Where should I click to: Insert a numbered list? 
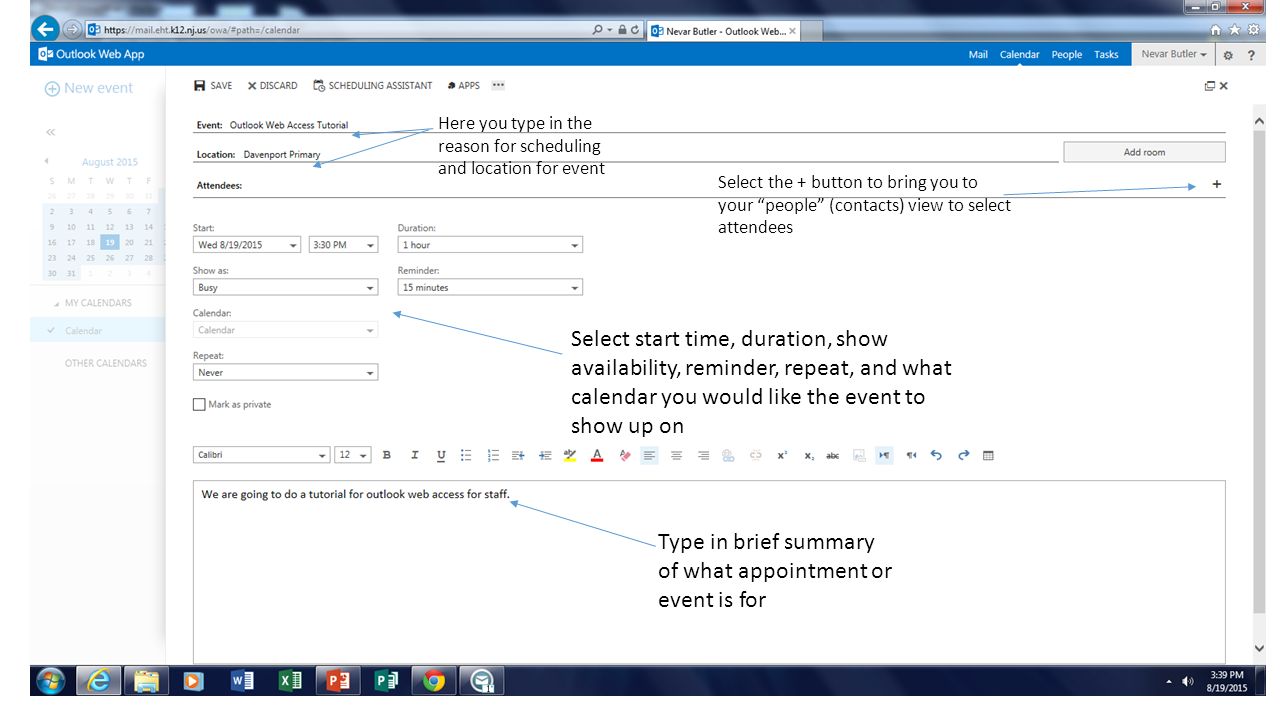(493, 455)
